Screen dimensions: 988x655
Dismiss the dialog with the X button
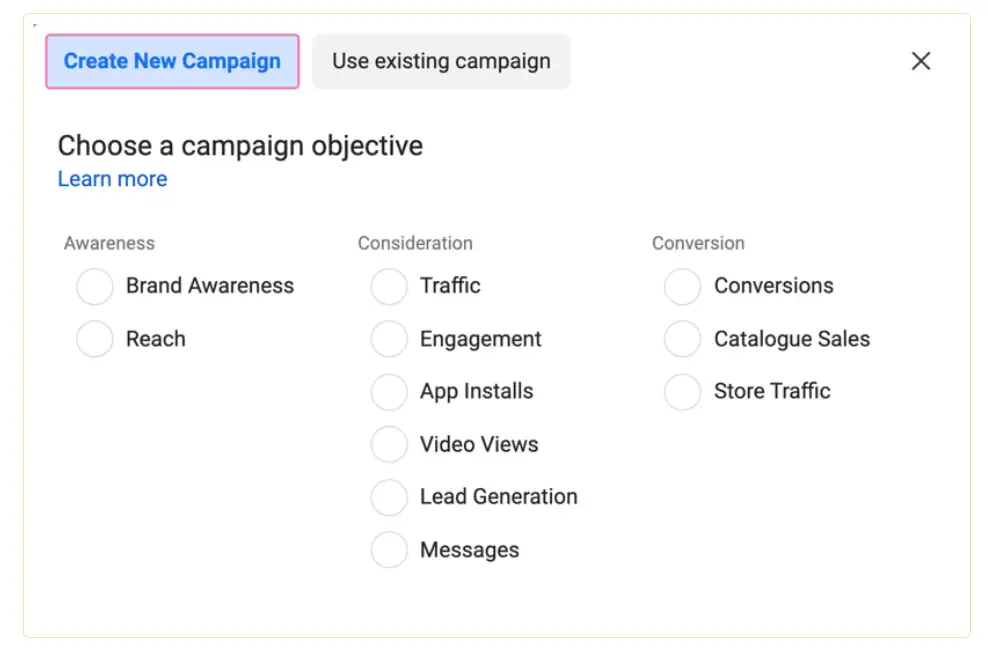pos(920,61)
